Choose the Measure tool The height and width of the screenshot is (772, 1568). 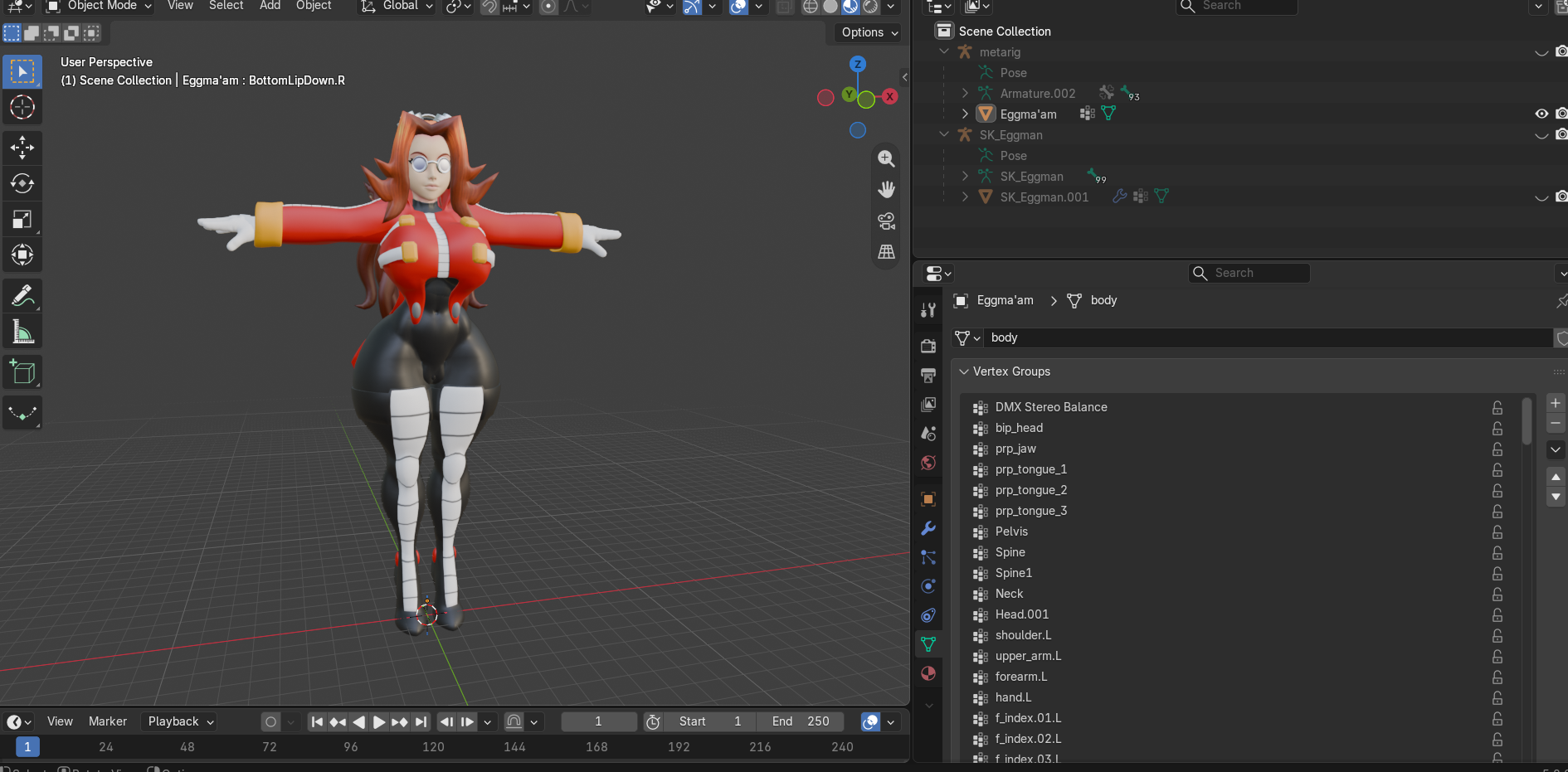coord(22,332)
